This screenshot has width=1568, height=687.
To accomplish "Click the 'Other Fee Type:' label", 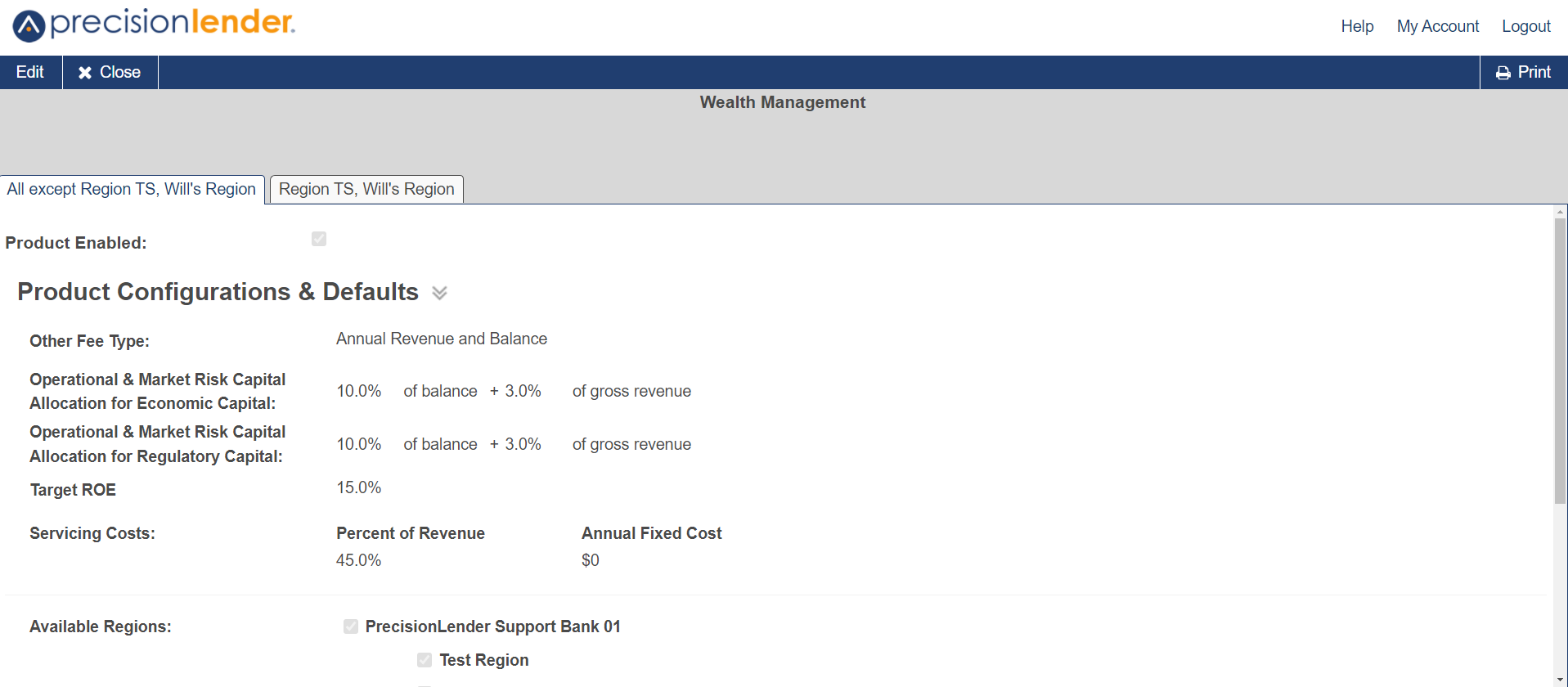I will (90, 341).
